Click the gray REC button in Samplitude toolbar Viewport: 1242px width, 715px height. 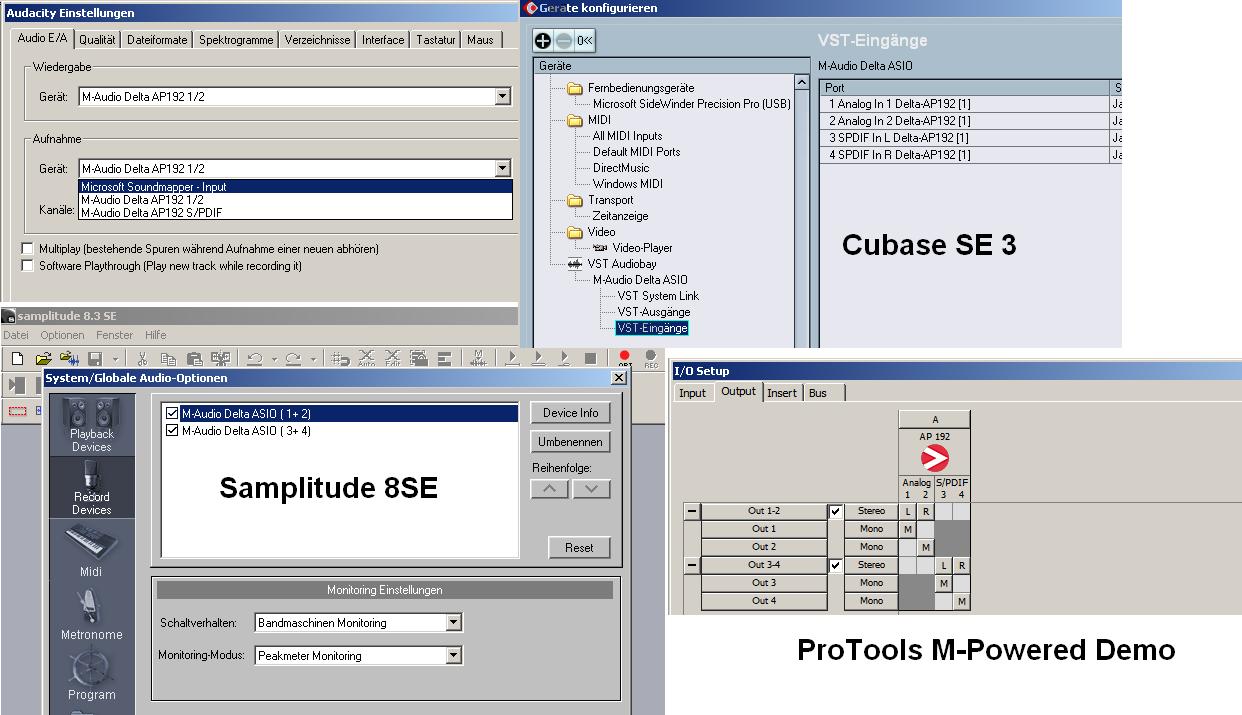pos(651,358)
